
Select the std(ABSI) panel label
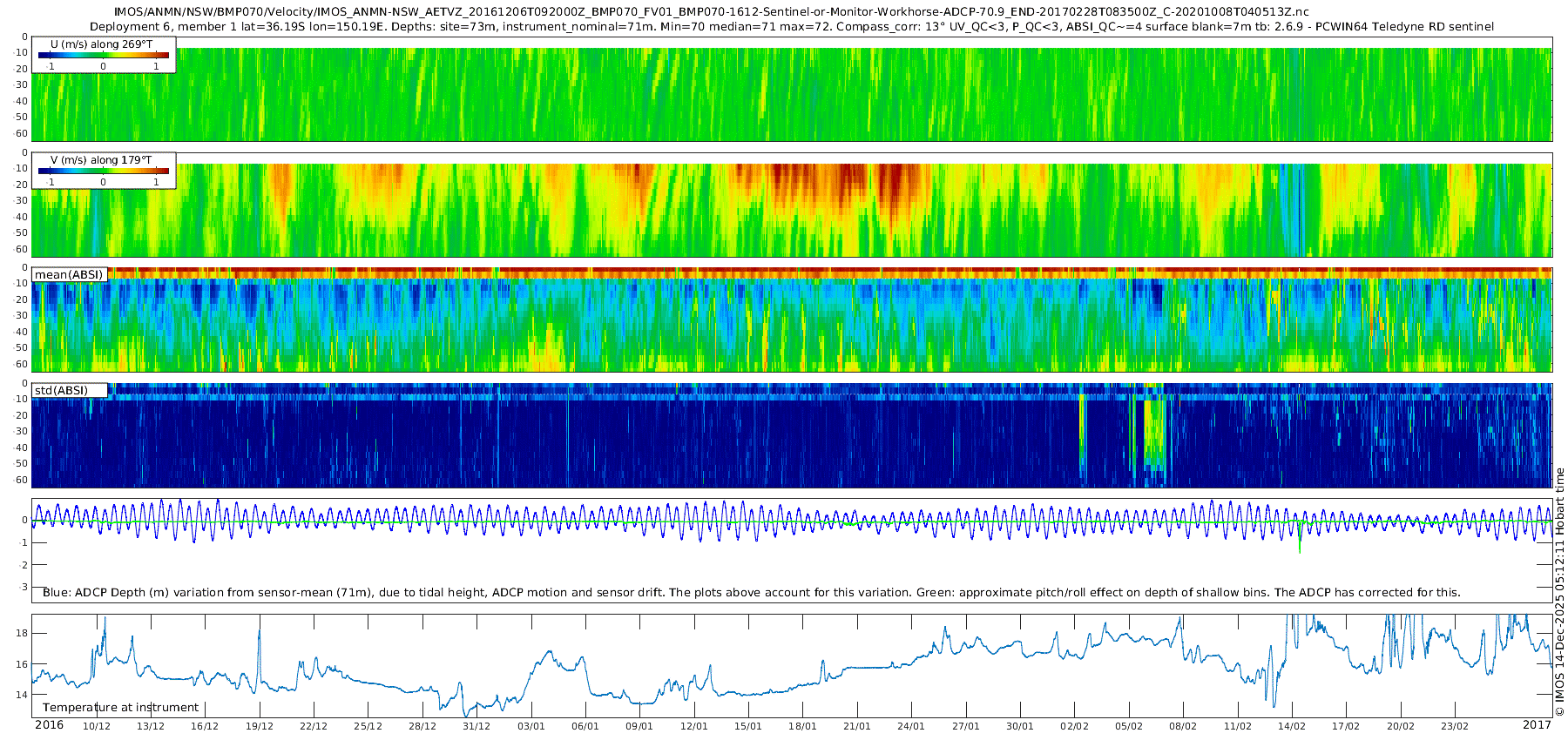tap(61, 390)
